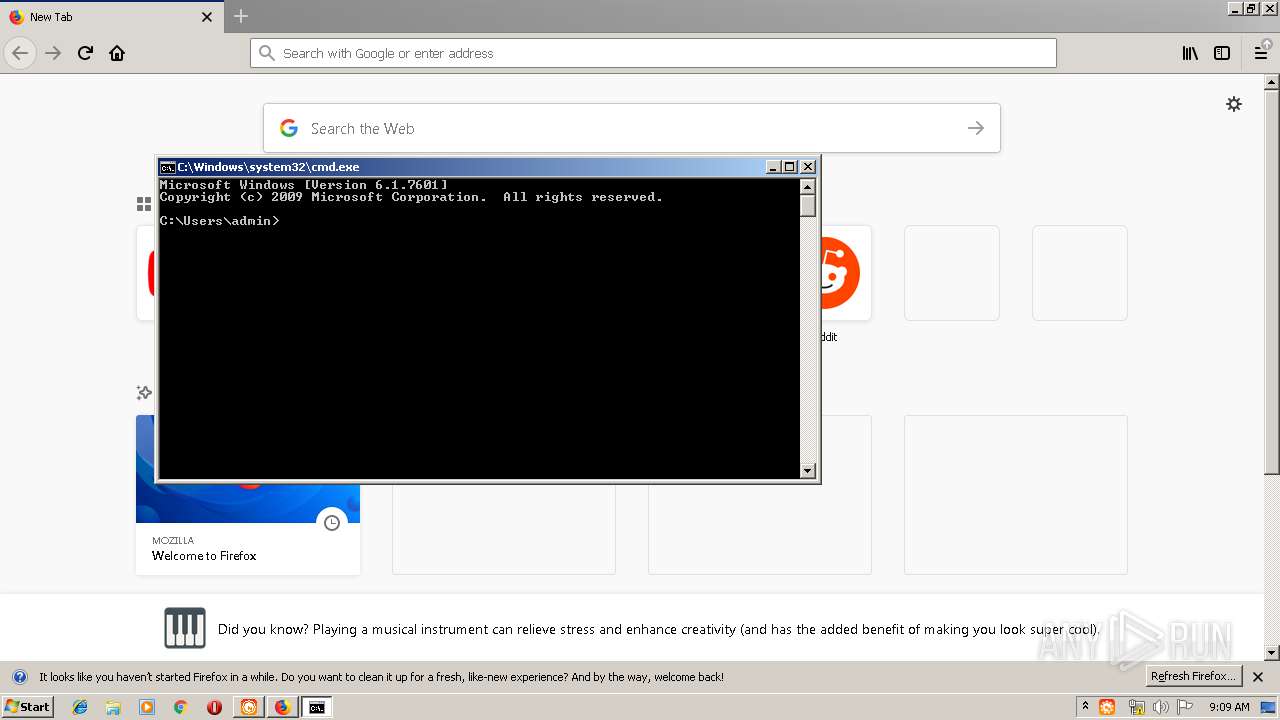Image resolution: width=1280 pixels, height=720 pixels.
Task: Open the first empty top site tile
Action: (x=952, y=273)
